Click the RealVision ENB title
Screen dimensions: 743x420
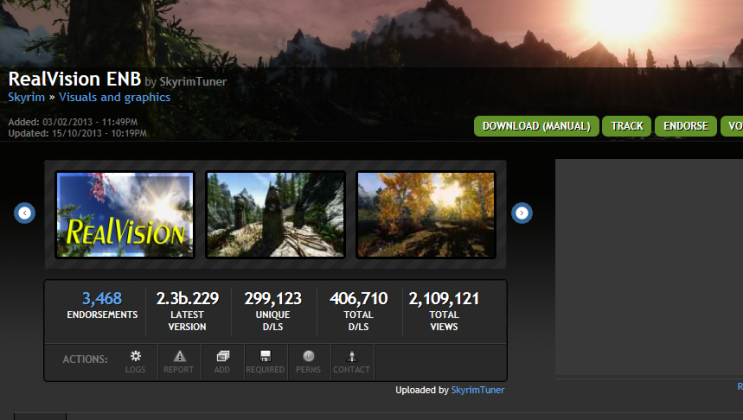[74, 79]
